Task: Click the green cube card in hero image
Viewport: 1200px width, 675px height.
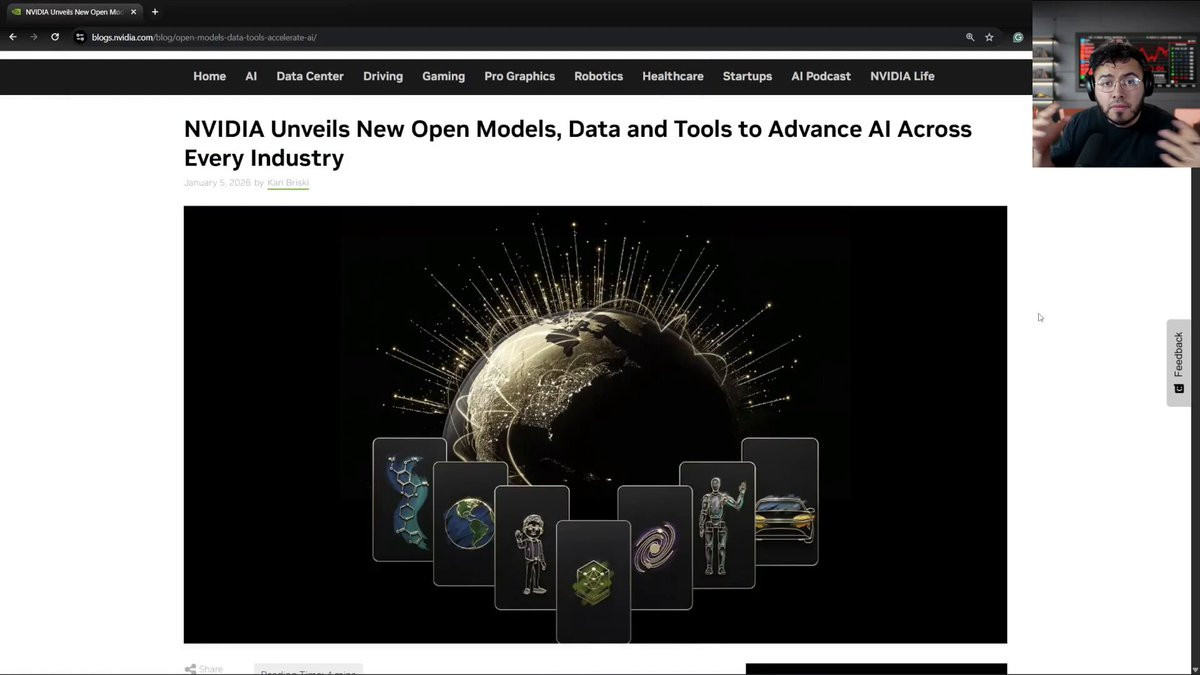Action: point(593,581)
